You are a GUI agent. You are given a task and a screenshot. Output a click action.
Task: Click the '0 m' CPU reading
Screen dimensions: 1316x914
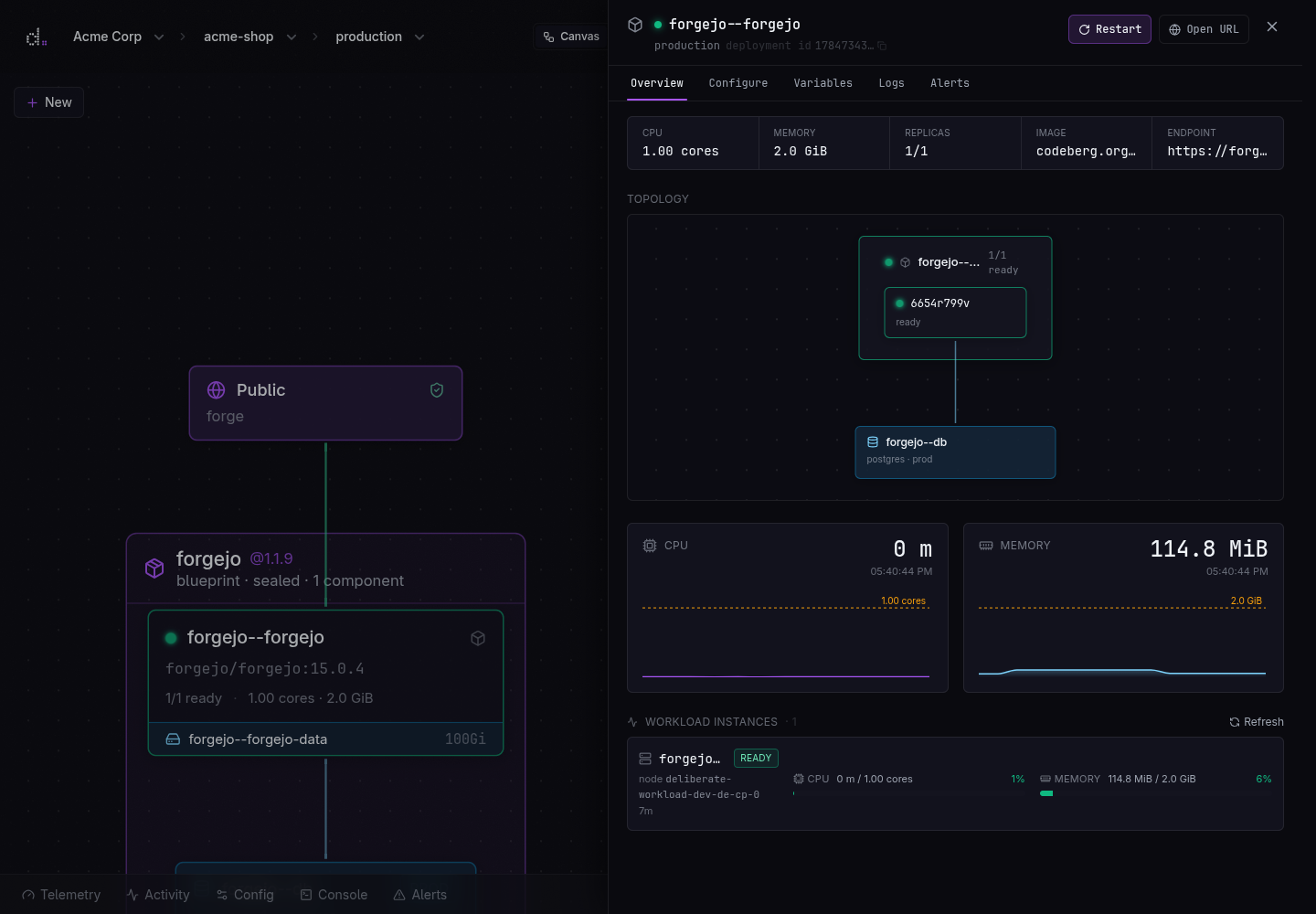[913, 549]
